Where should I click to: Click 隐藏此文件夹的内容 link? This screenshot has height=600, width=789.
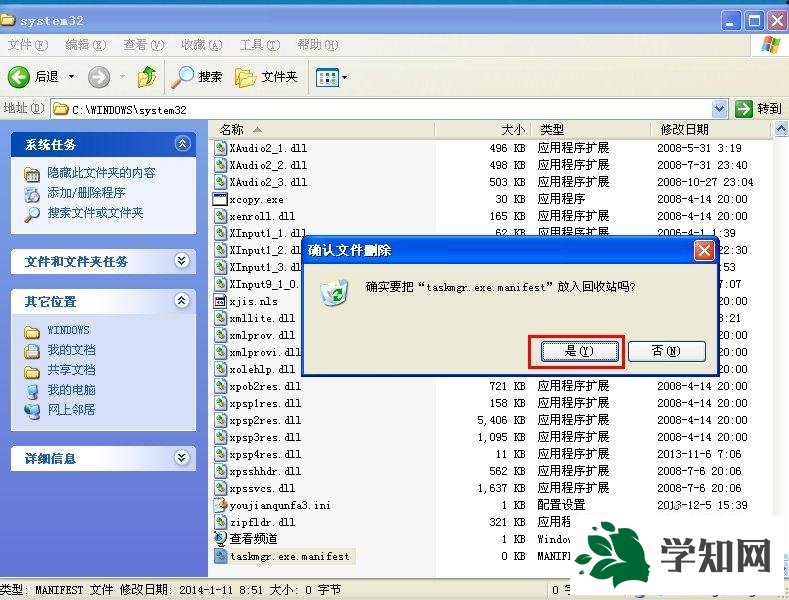[x=101, y=173]
